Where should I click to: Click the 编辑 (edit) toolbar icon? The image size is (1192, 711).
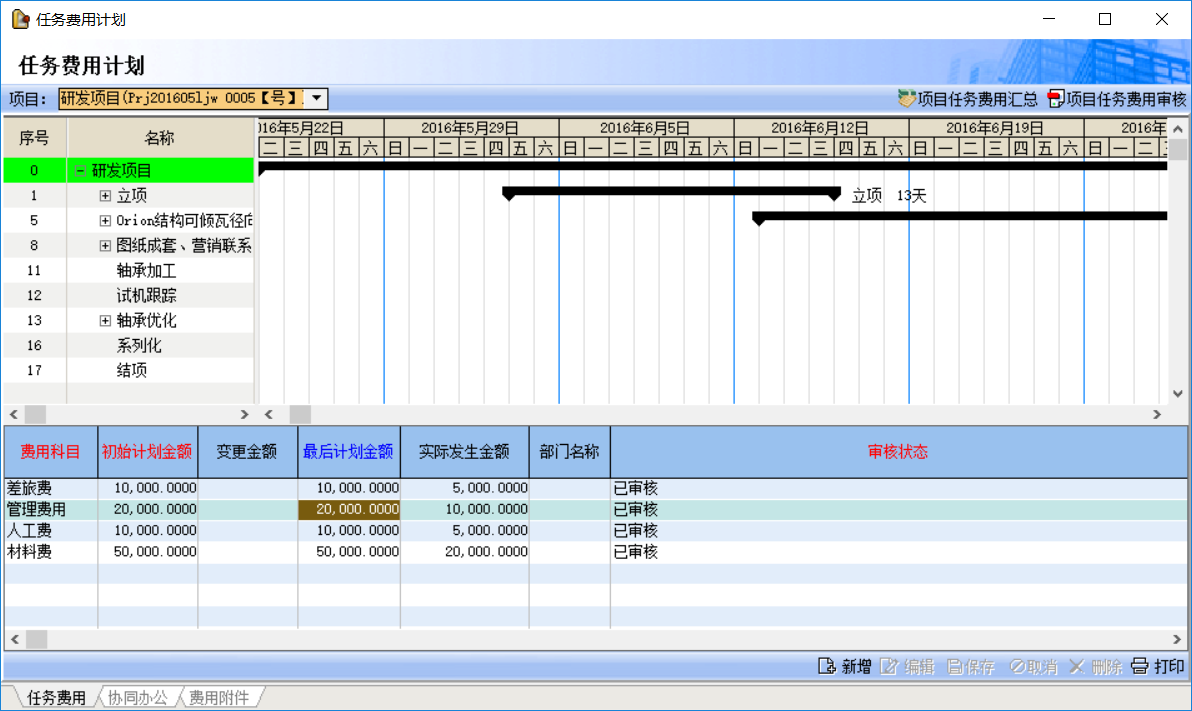[889, 667]
